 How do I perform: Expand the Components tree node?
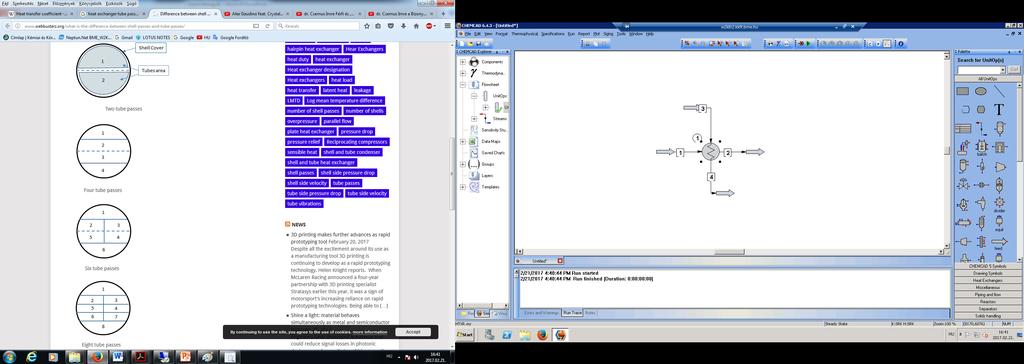[463, 62]
